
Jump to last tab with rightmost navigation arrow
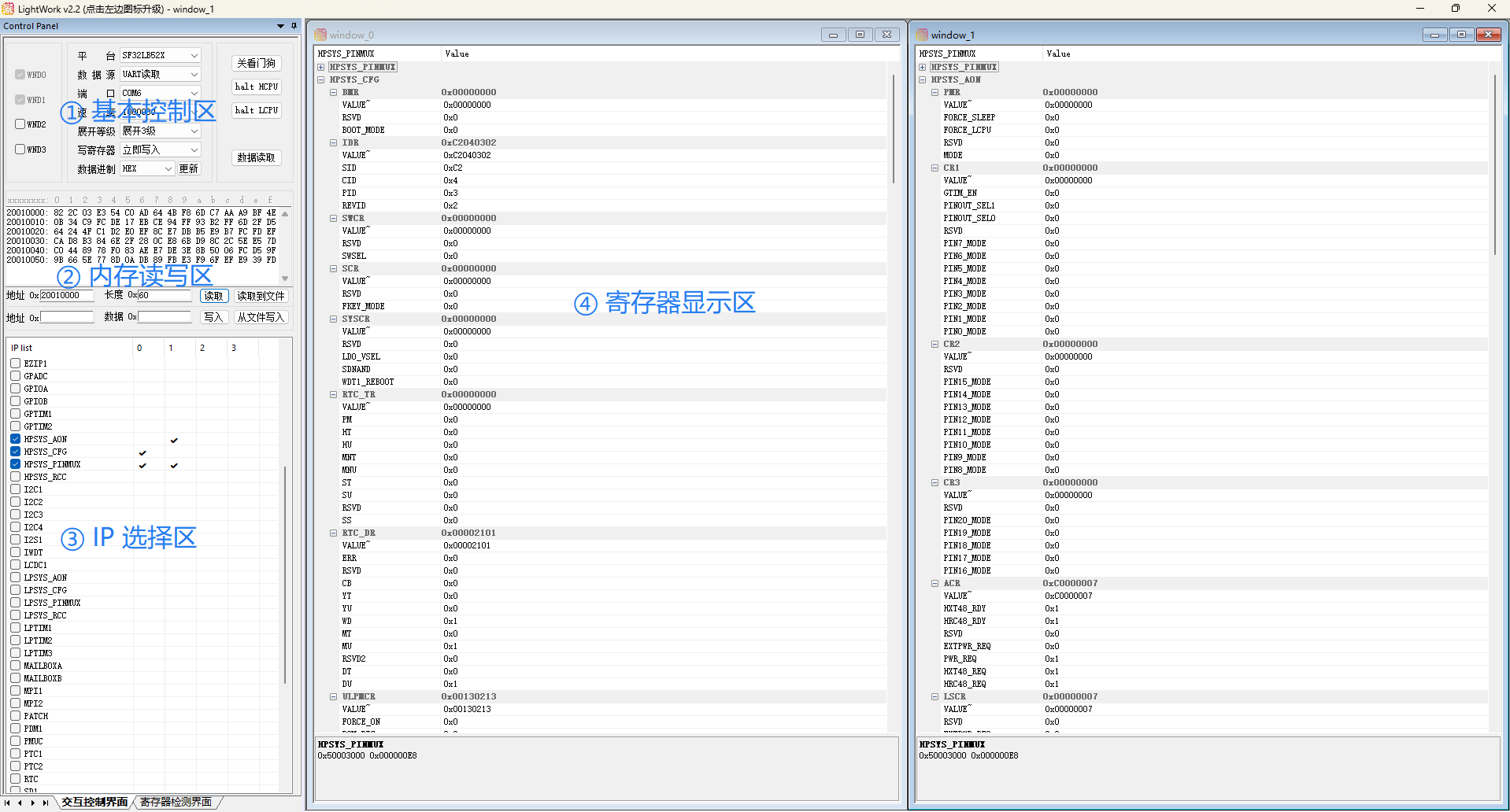click(44, 803)
